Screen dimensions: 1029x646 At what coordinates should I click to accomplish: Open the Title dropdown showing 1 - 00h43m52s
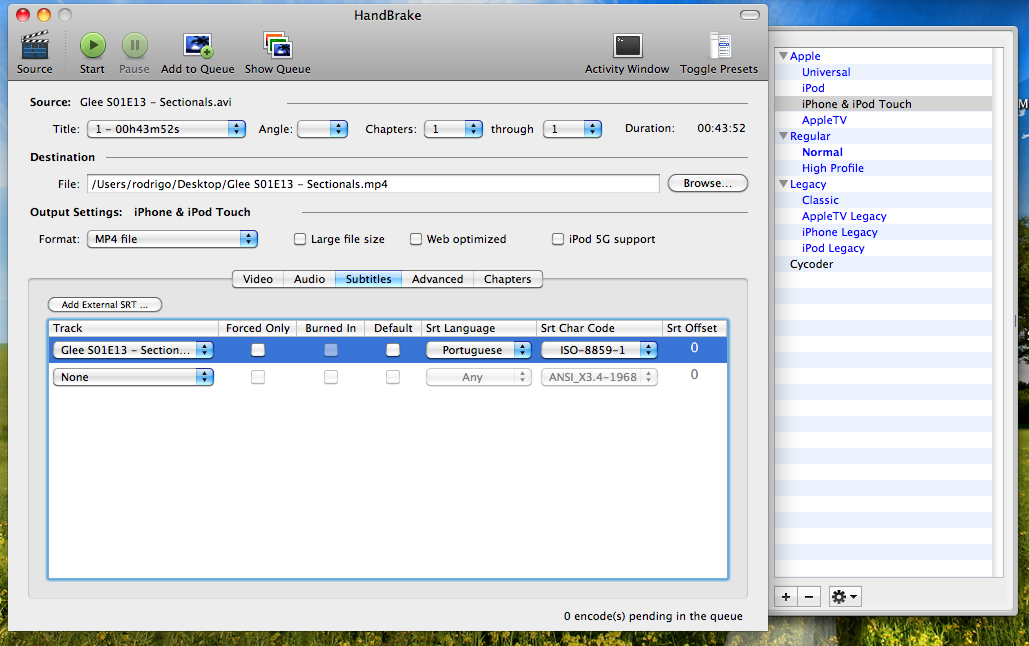click(x=166, y=129)
